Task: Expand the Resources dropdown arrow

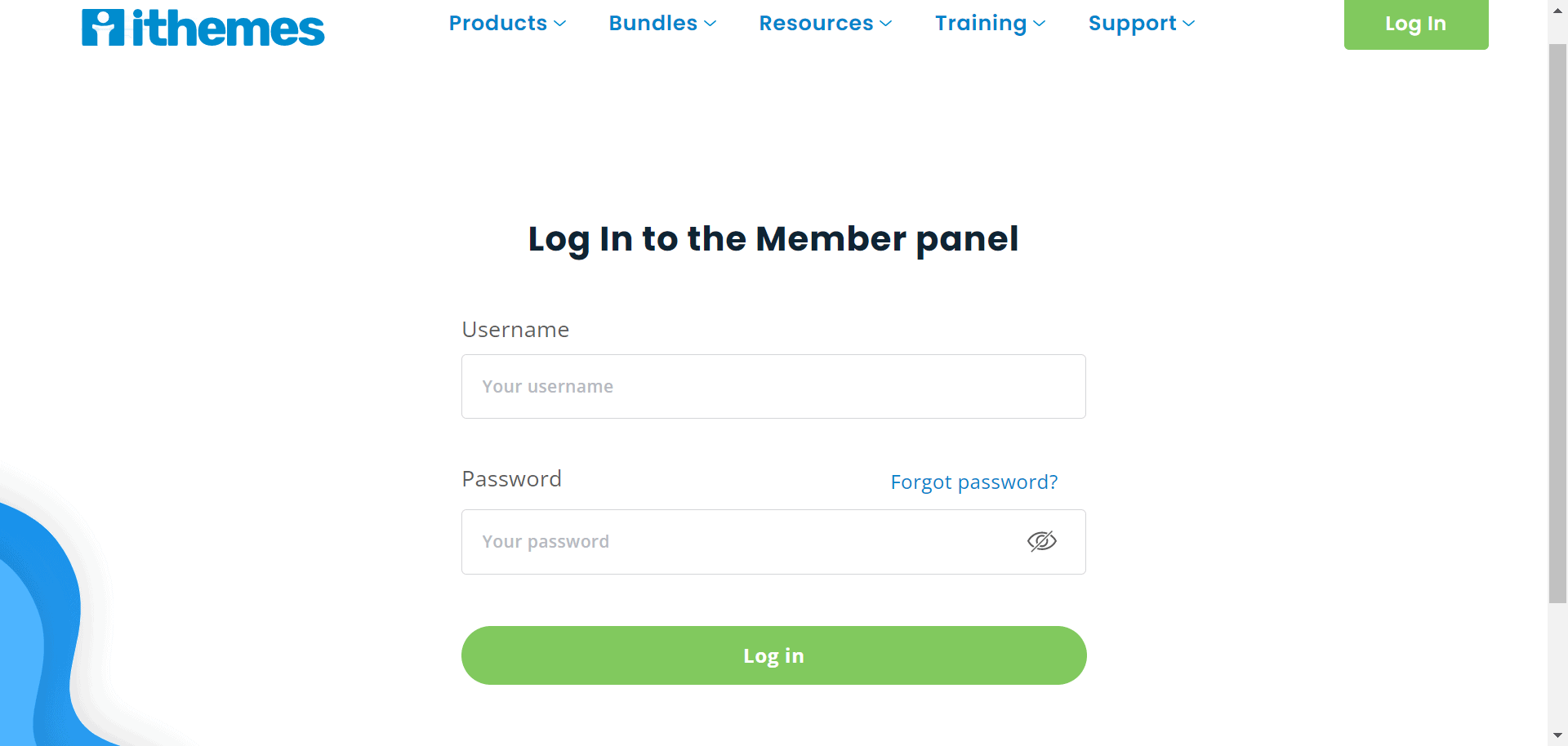Action: click(x=887, y=24)
